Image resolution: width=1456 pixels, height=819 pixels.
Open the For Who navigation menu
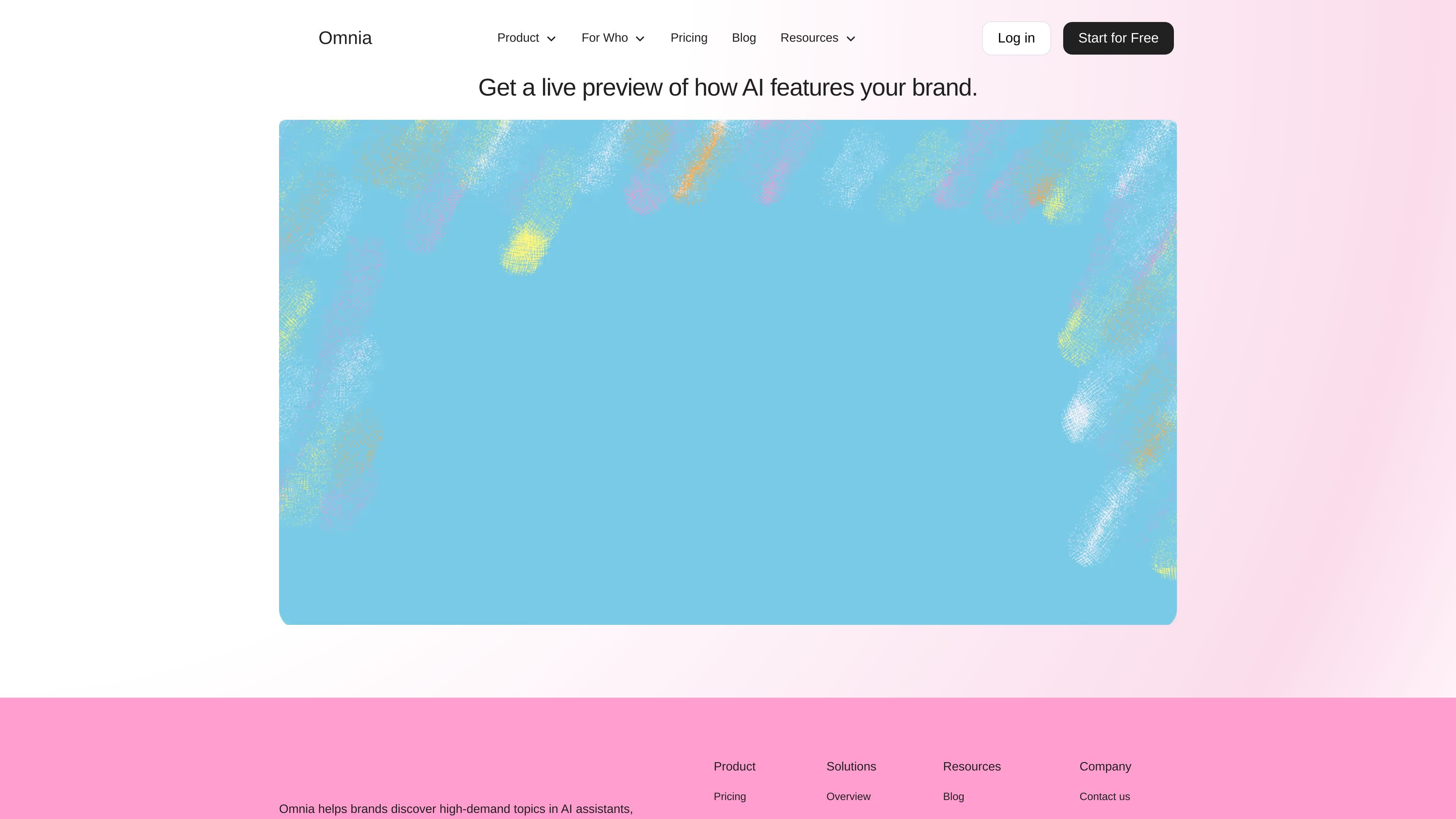coord(613,38)
